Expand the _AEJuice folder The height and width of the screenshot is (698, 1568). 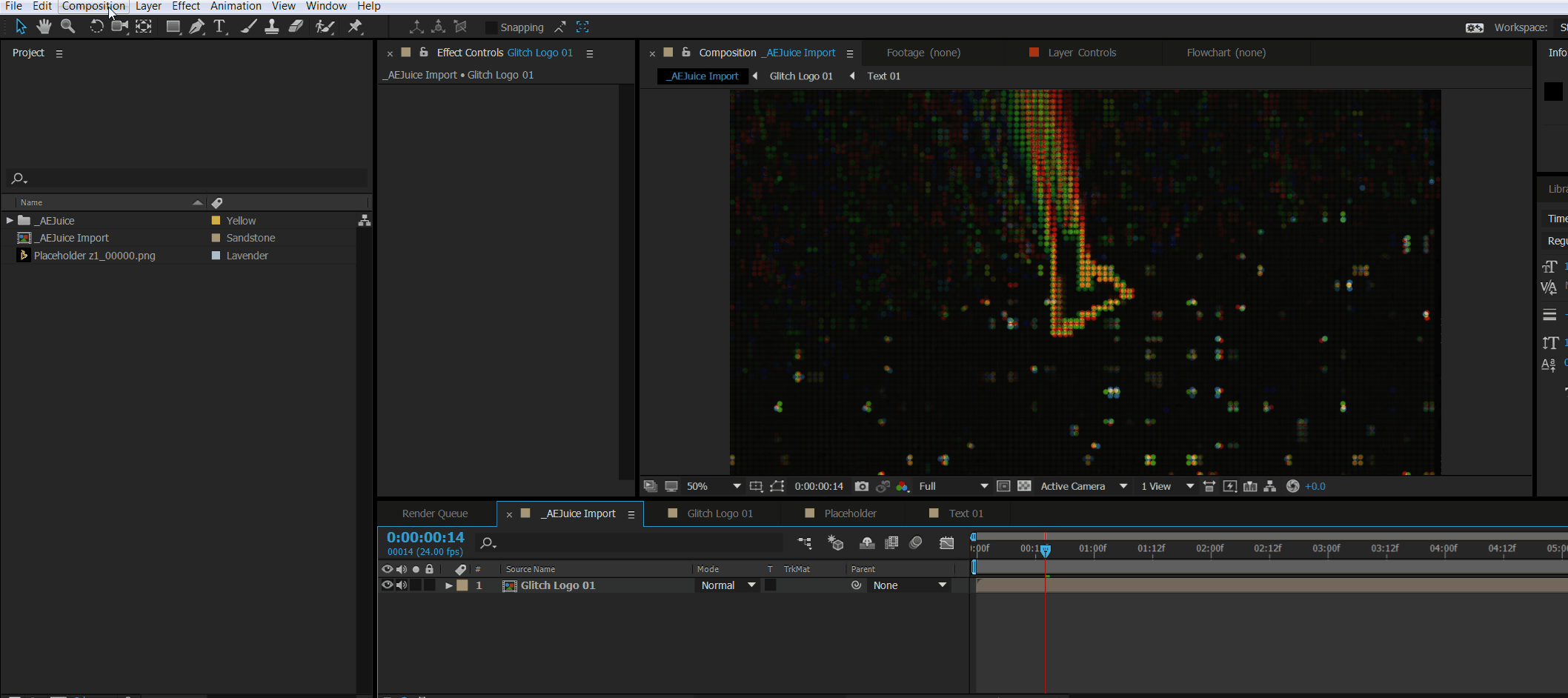tap(10, 220)
